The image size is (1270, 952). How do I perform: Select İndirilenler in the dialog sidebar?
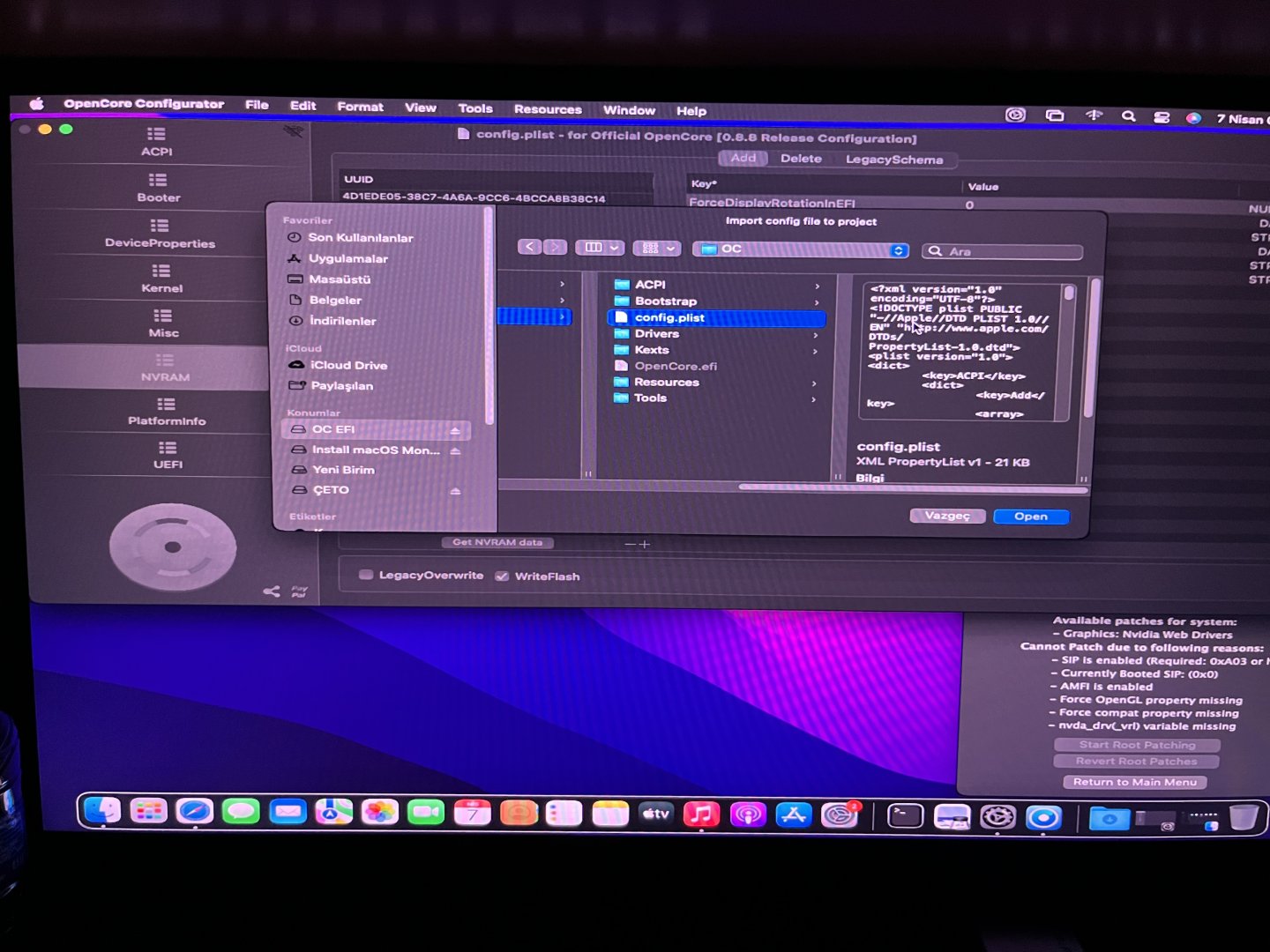342,321
